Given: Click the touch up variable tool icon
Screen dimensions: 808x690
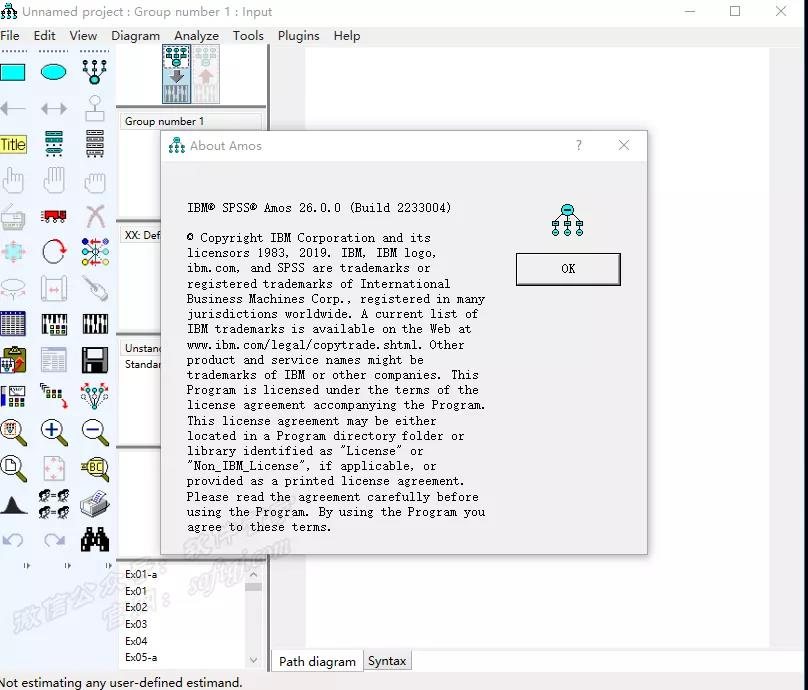Looking at the screenshot, I should pos(95,288).
